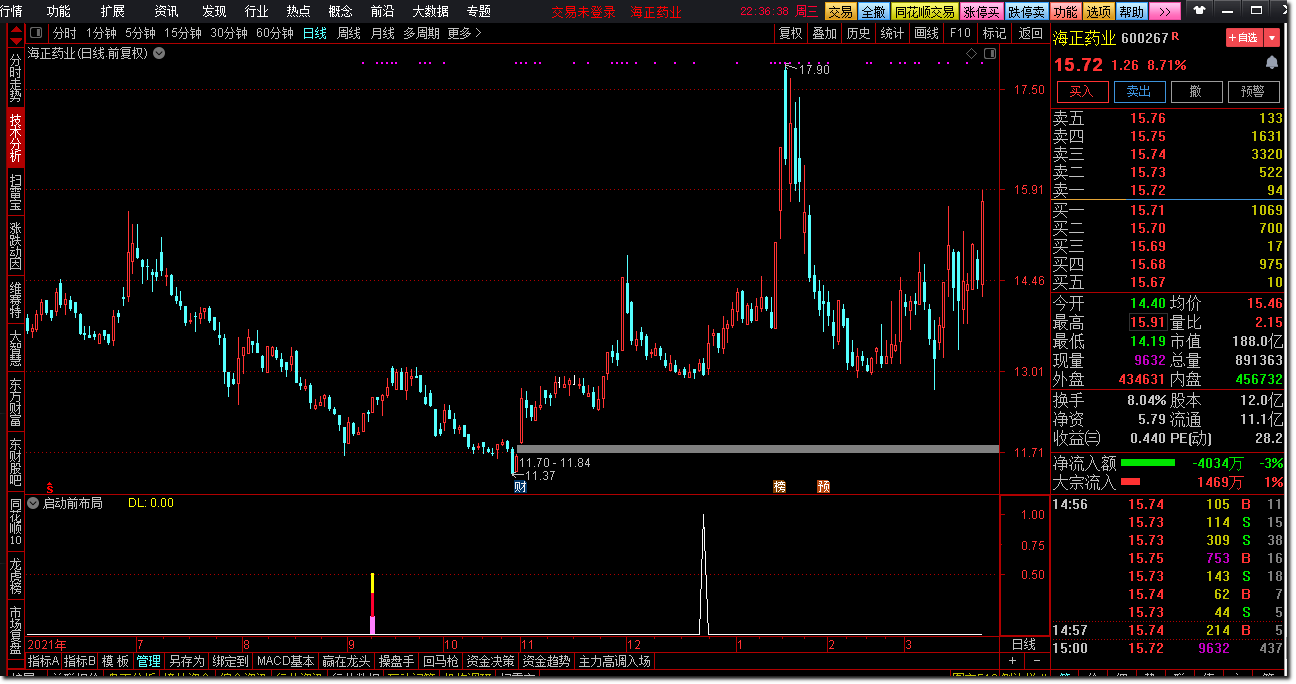Open 龙虎榜 in left sidebar
Viewport: 1296px width, 684px height.
coord(15,577)
